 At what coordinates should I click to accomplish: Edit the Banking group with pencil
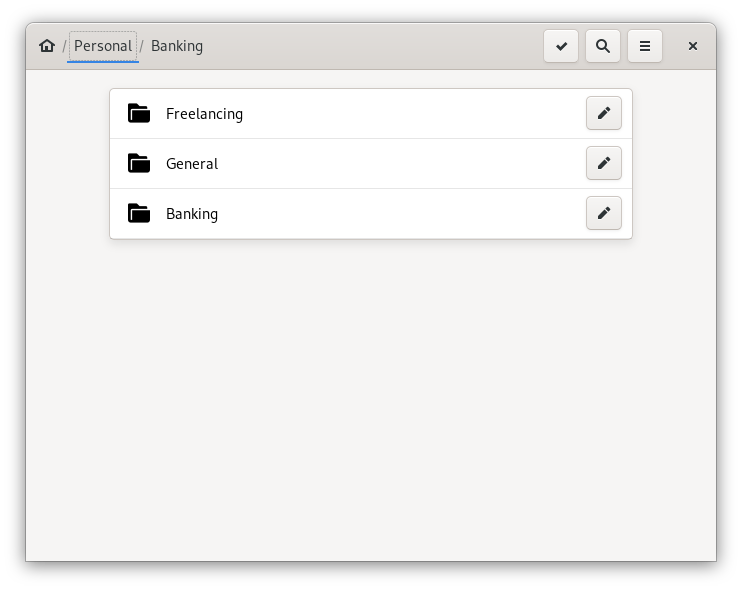click(x=604, y=213)
